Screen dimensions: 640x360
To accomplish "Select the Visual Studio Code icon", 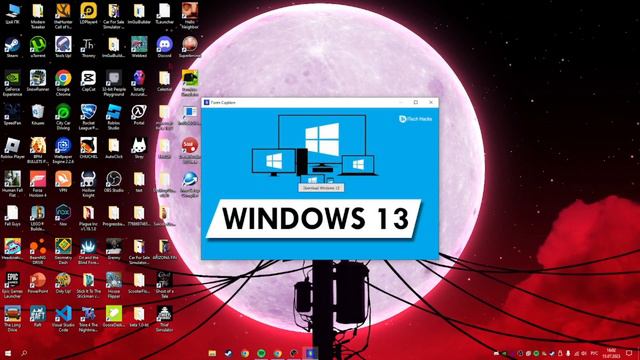I will pyautogui.click(x=63, y=318).
